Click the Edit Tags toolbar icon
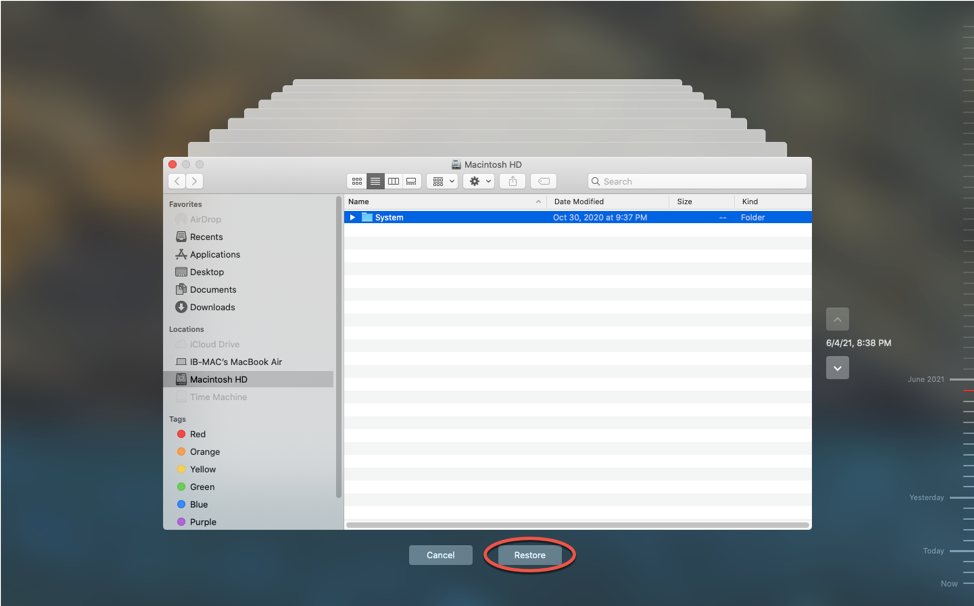 (x=544, y=181)
